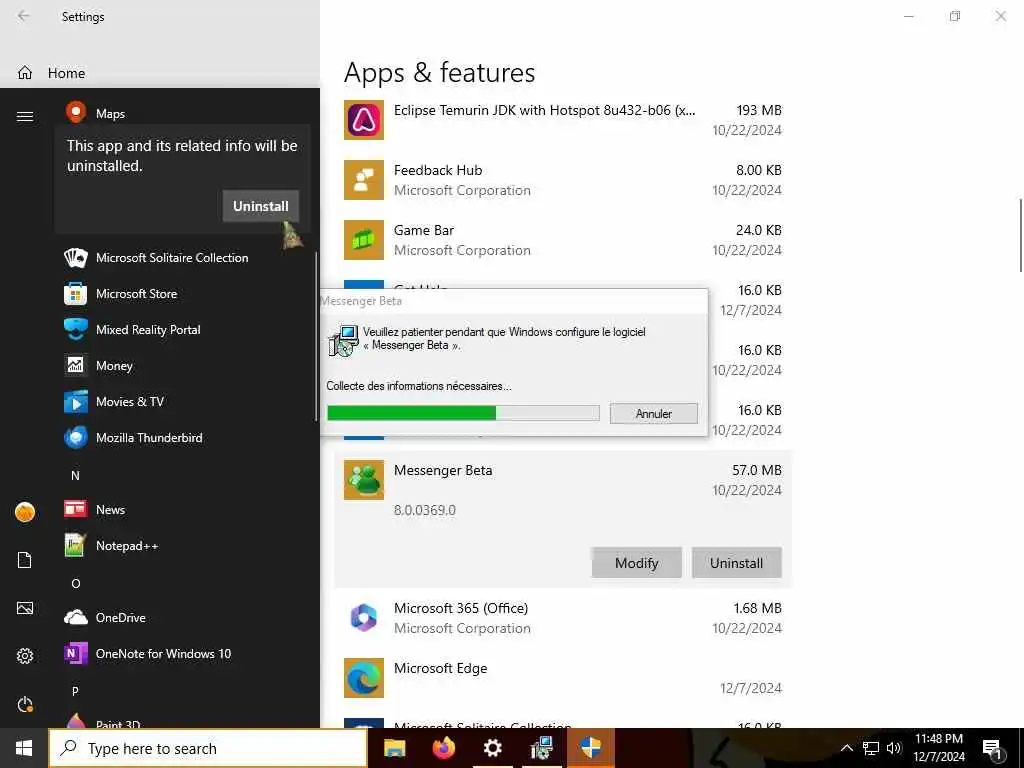The image size is (1024, 768).
Task: Show hidden system tray icons
Action: pyautogui.click(x=846, y=748)
